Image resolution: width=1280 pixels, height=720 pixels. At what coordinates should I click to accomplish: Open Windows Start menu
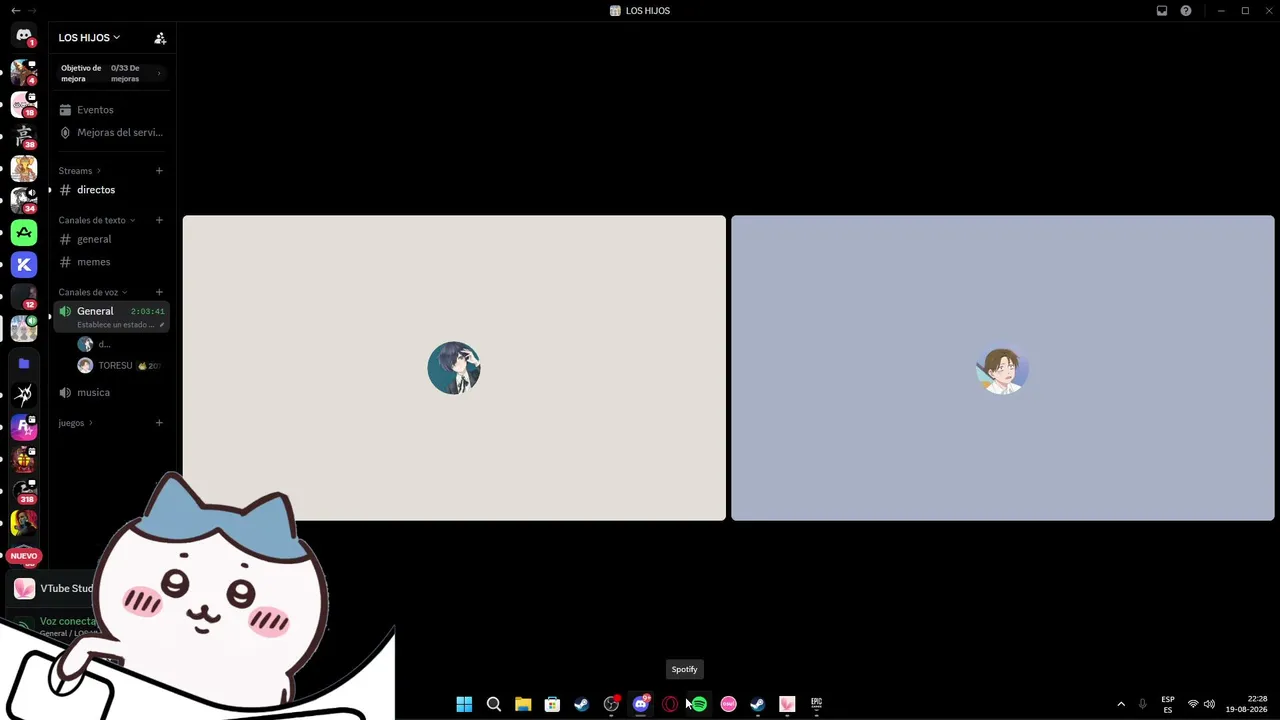[x=464, y=704]
